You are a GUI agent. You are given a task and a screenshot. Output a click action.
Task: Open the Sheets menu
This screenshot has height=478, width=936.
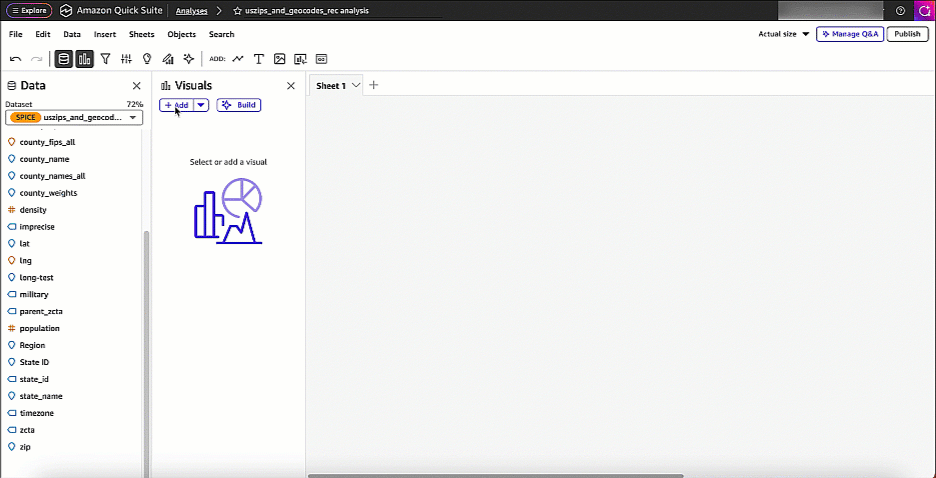(x=142, y=34)
